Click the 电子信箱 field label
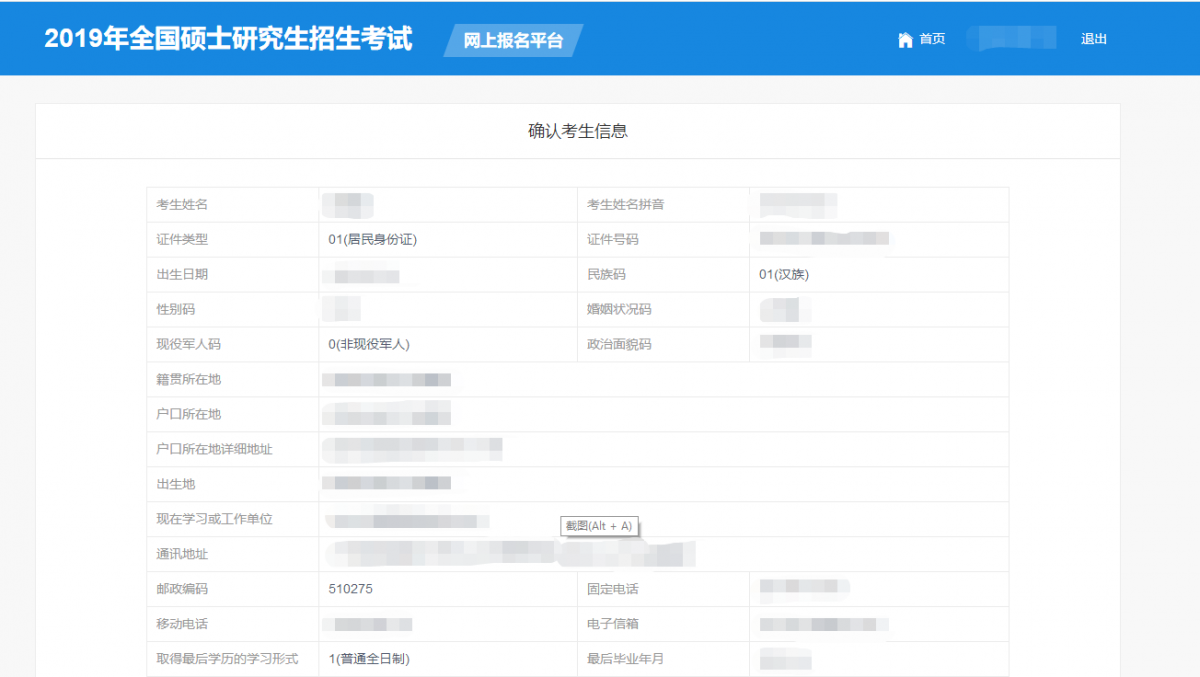 click(614, 624)
